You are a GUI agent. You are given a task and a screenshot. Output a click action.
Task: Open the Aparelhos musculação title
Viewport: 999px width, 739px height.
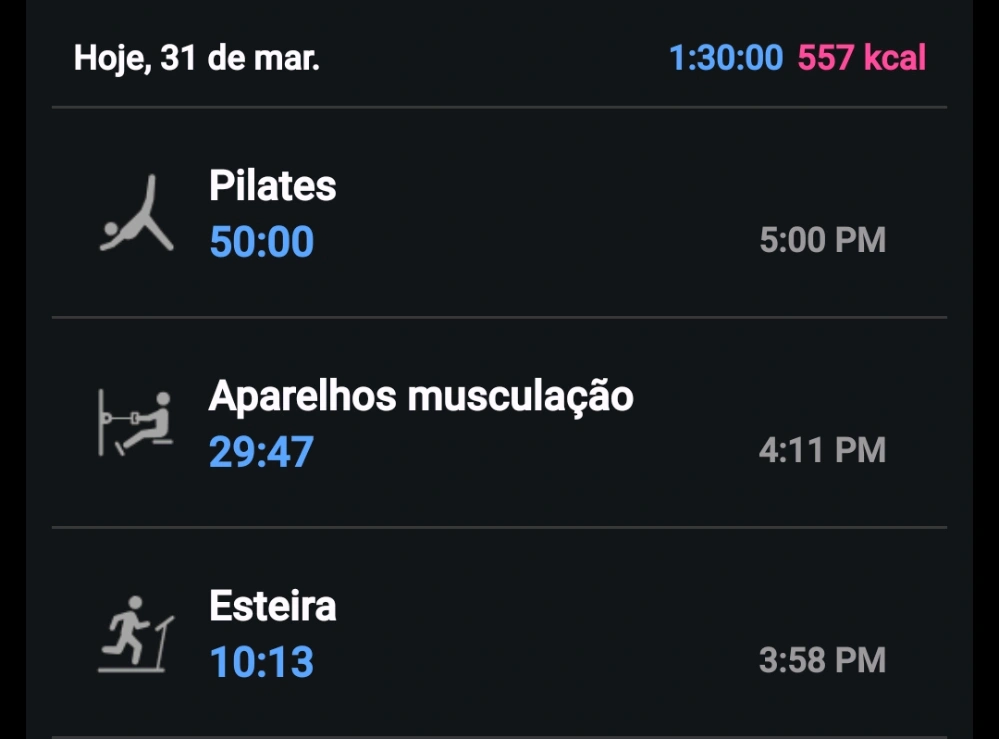click(421, 396)
